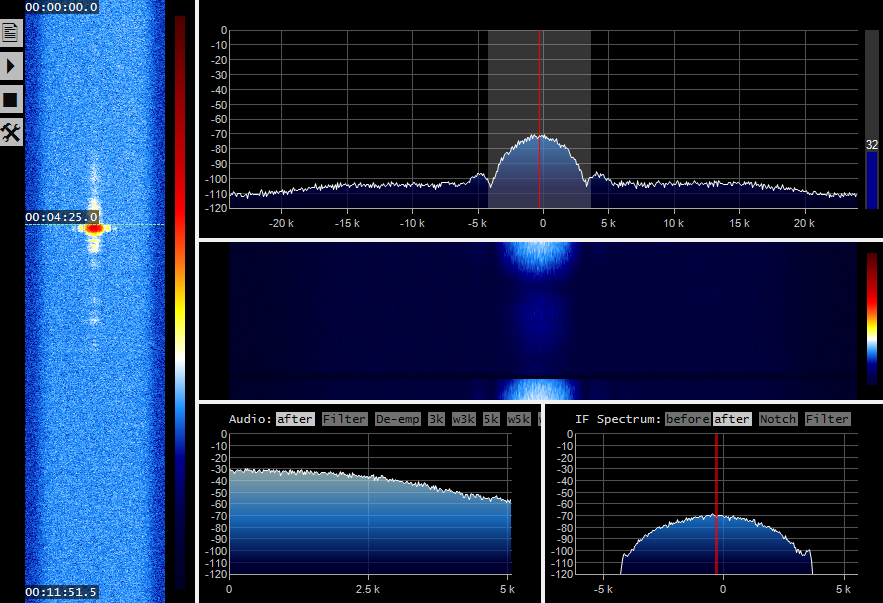The width and height of the screenshot is (883, 603).
Task: Switch IF Spectrum to 'after'
Action: pyautogui.click(x=732, y=419)
